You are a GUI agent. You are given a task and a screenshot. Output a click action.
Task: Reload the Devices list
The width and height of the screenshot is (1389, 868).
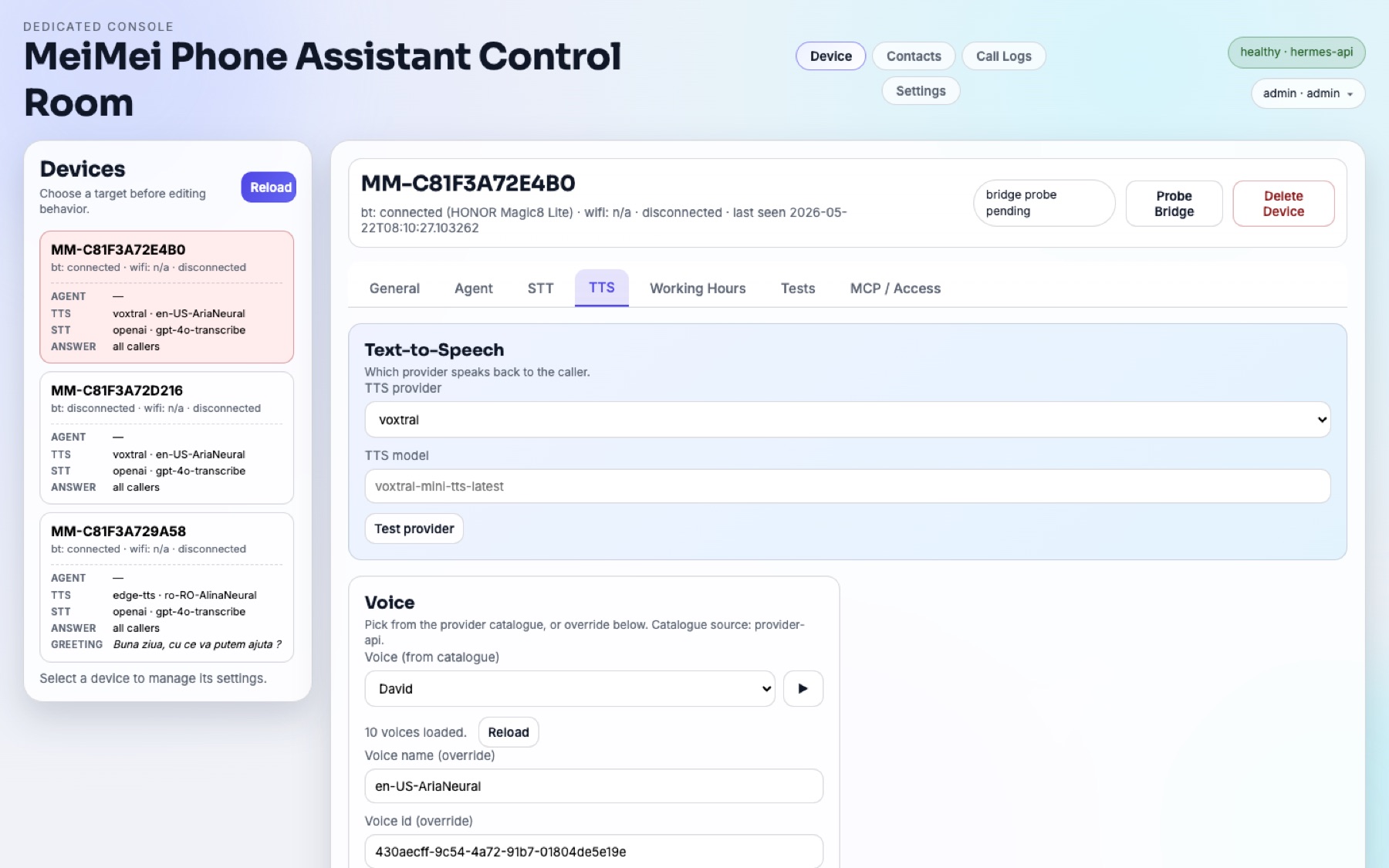pos(270,187)
